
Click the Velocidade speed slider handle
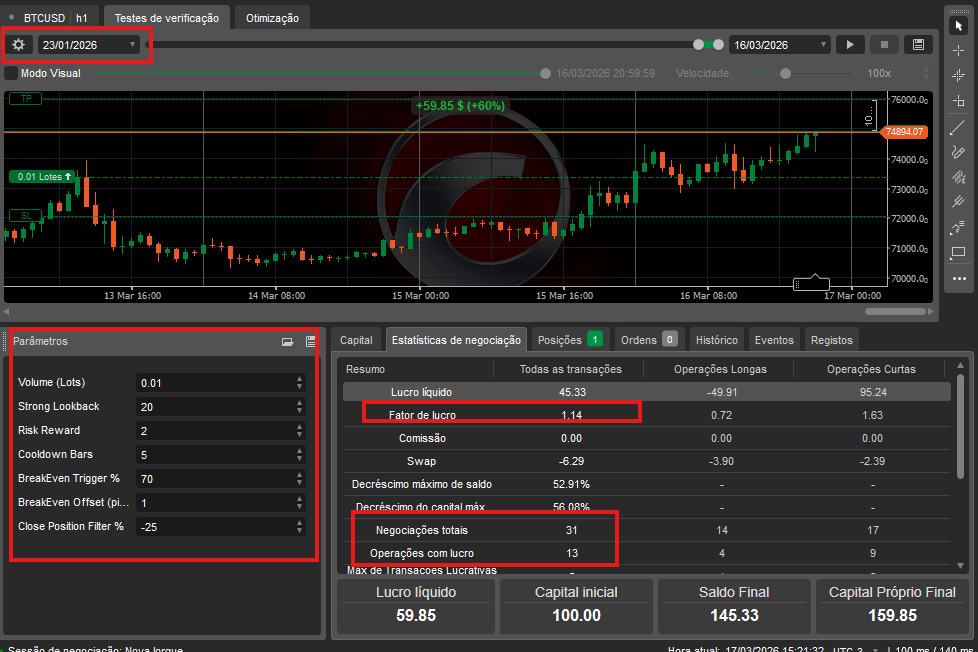click(785, 73)
